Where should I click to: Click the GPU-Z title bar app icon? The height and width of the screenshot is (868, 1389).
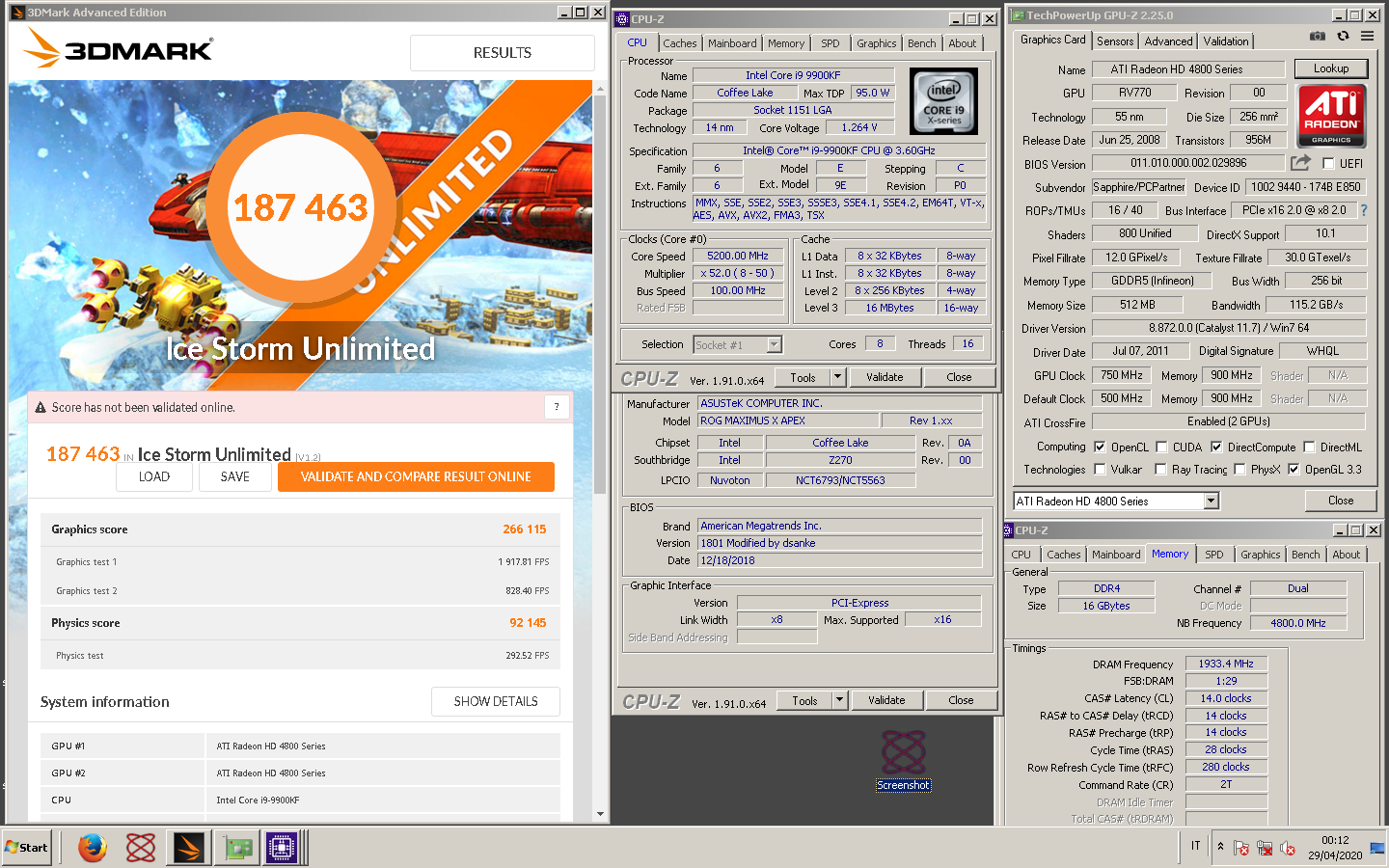coord(1017,15)
